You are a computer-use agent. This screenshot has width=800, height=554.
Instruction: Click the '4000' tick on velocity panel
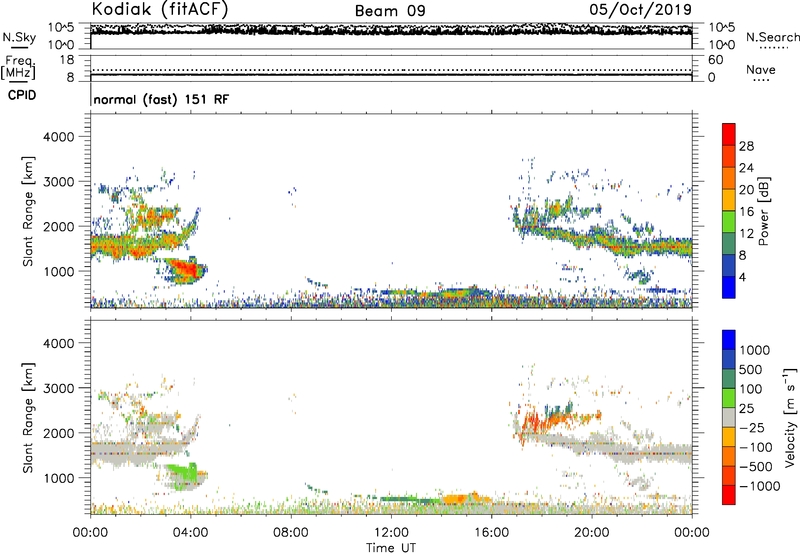58,344
